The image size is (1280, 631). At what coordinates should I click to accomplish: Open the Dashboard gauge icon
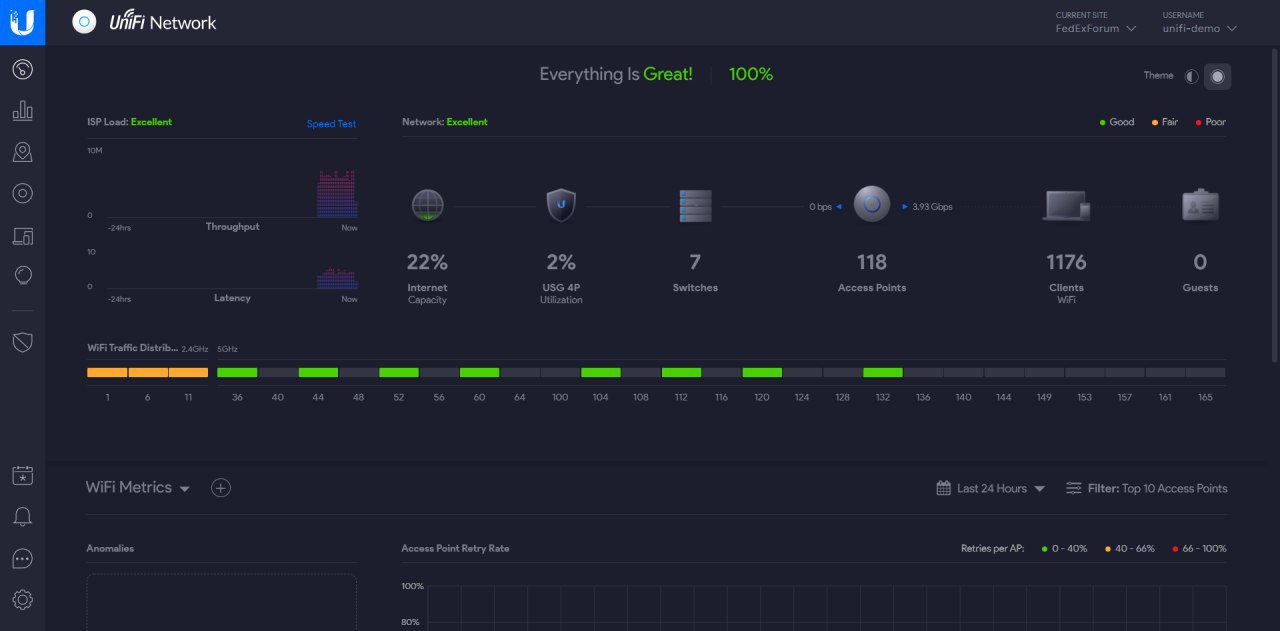point(22,69)
